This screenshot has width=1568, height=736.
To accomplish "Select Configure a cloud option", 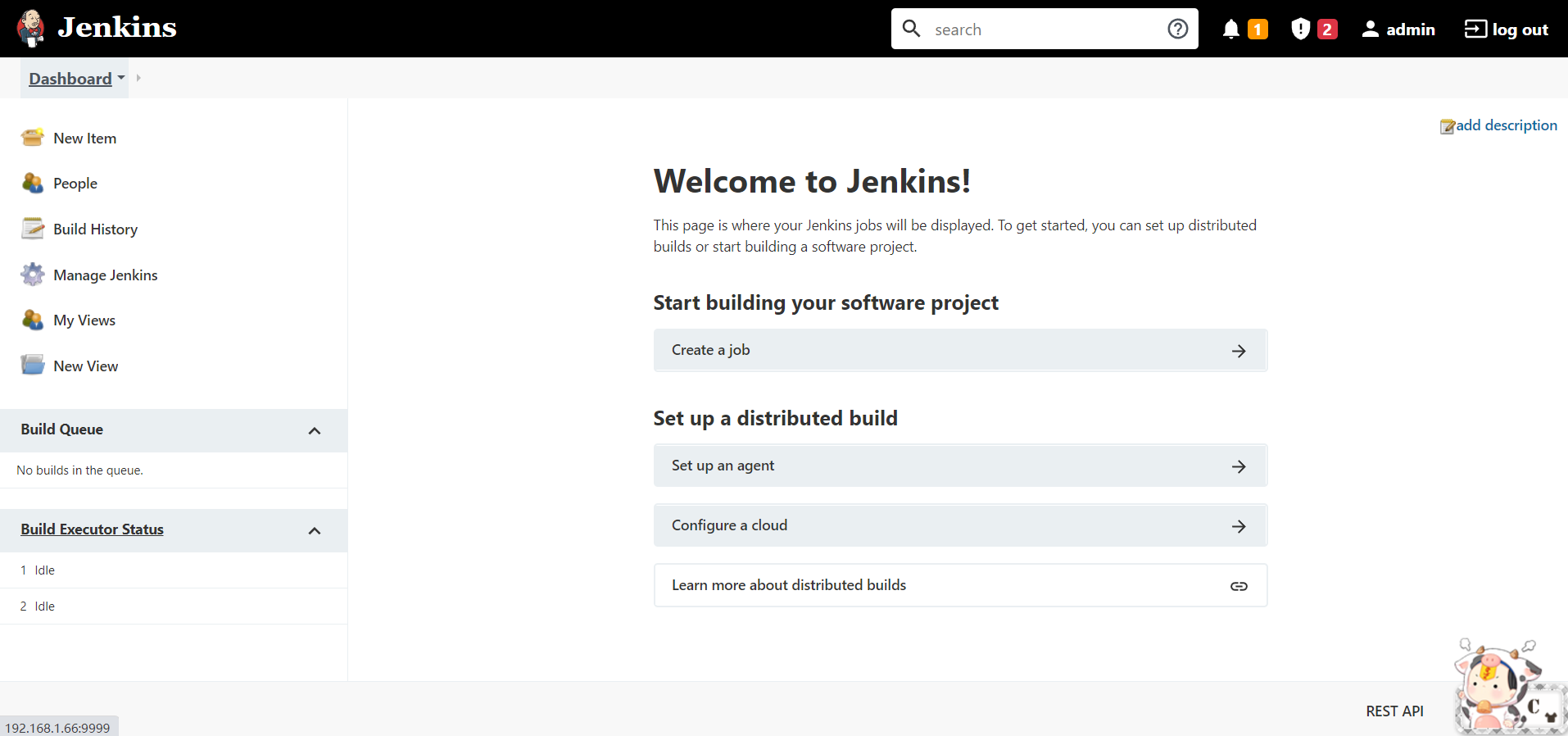I will [959, 525].
